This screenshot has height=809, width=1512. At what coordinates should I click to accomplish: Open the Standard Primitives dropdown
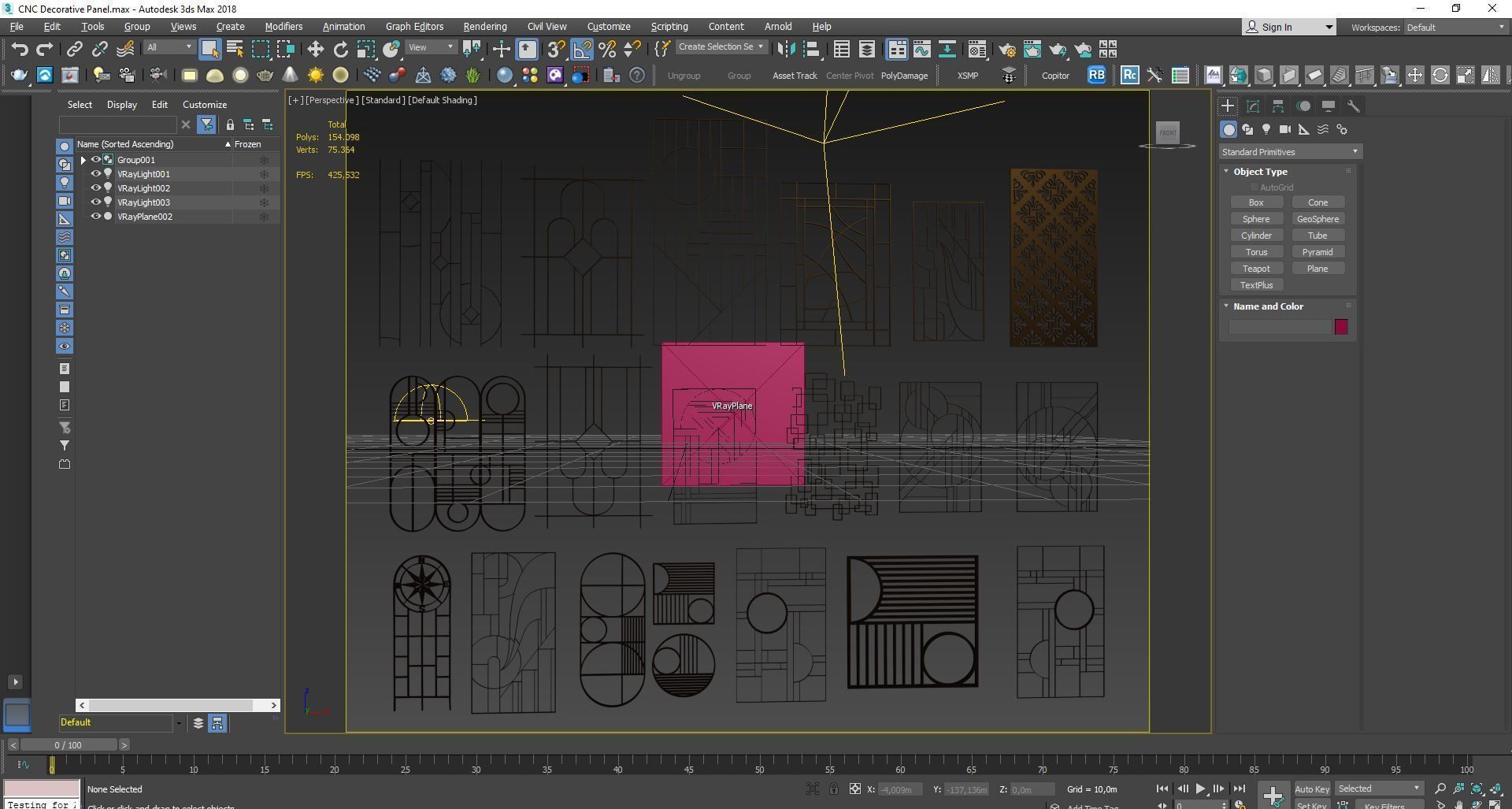coord(1290,152)
